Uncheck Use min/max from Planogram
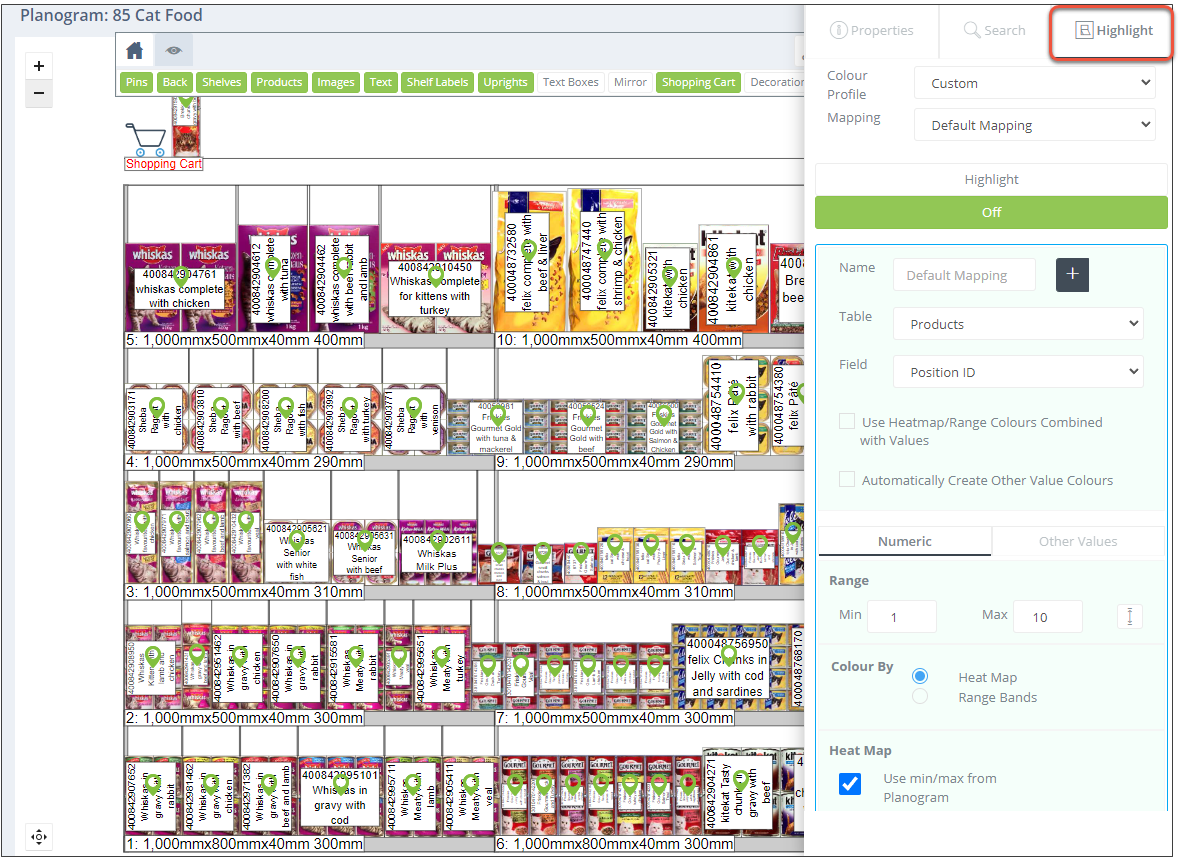The width and height of the screenshot is (1181, 858). click(850, 783)
